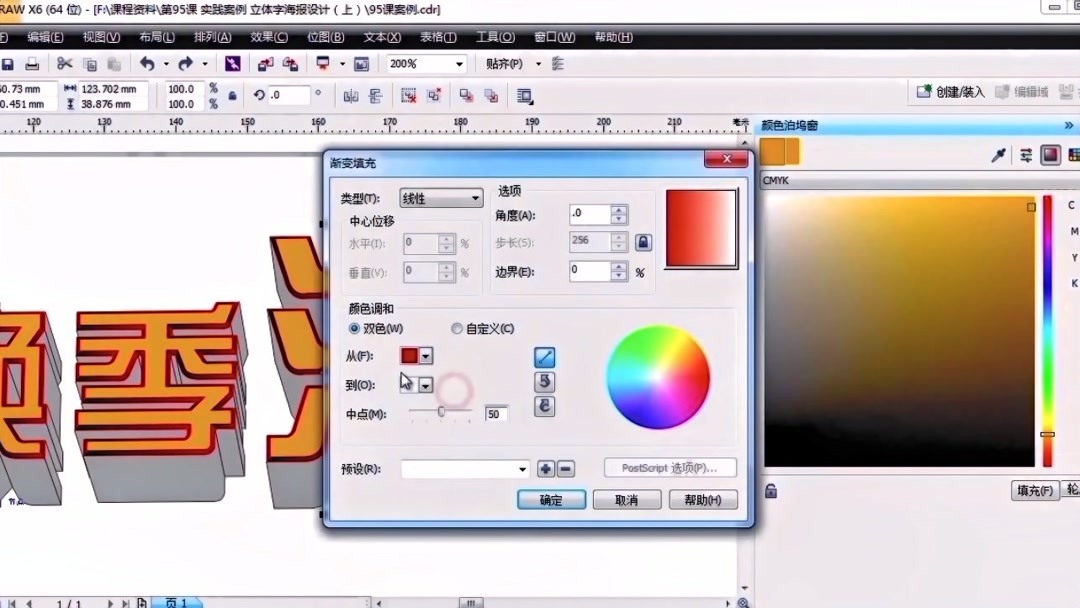Click the counterclockwise gradient rotation icon
Viewport: 1080px width, 608px height.
pos(543,381)
